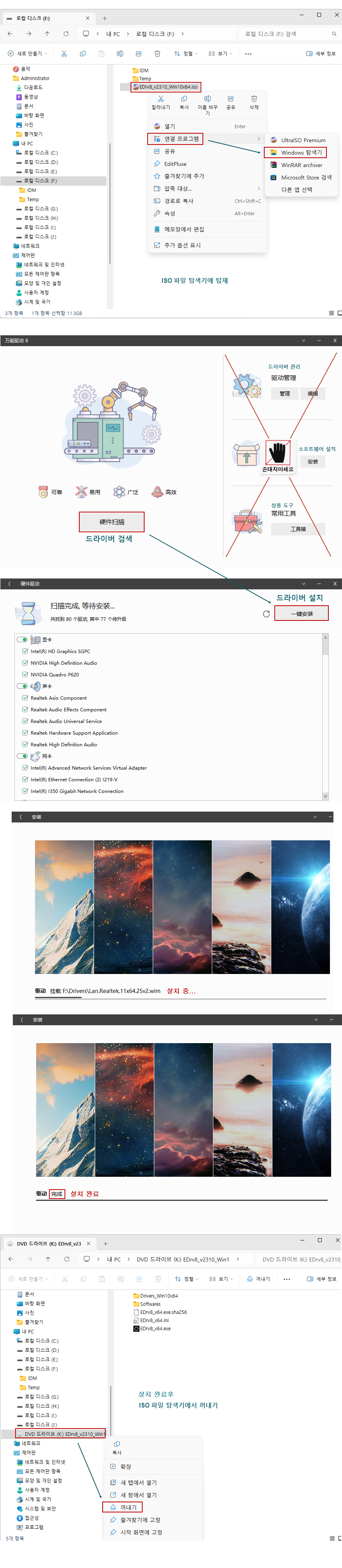
Task: Click the 이름 바꾸기 icon in context menu
Action: [207, 99]
